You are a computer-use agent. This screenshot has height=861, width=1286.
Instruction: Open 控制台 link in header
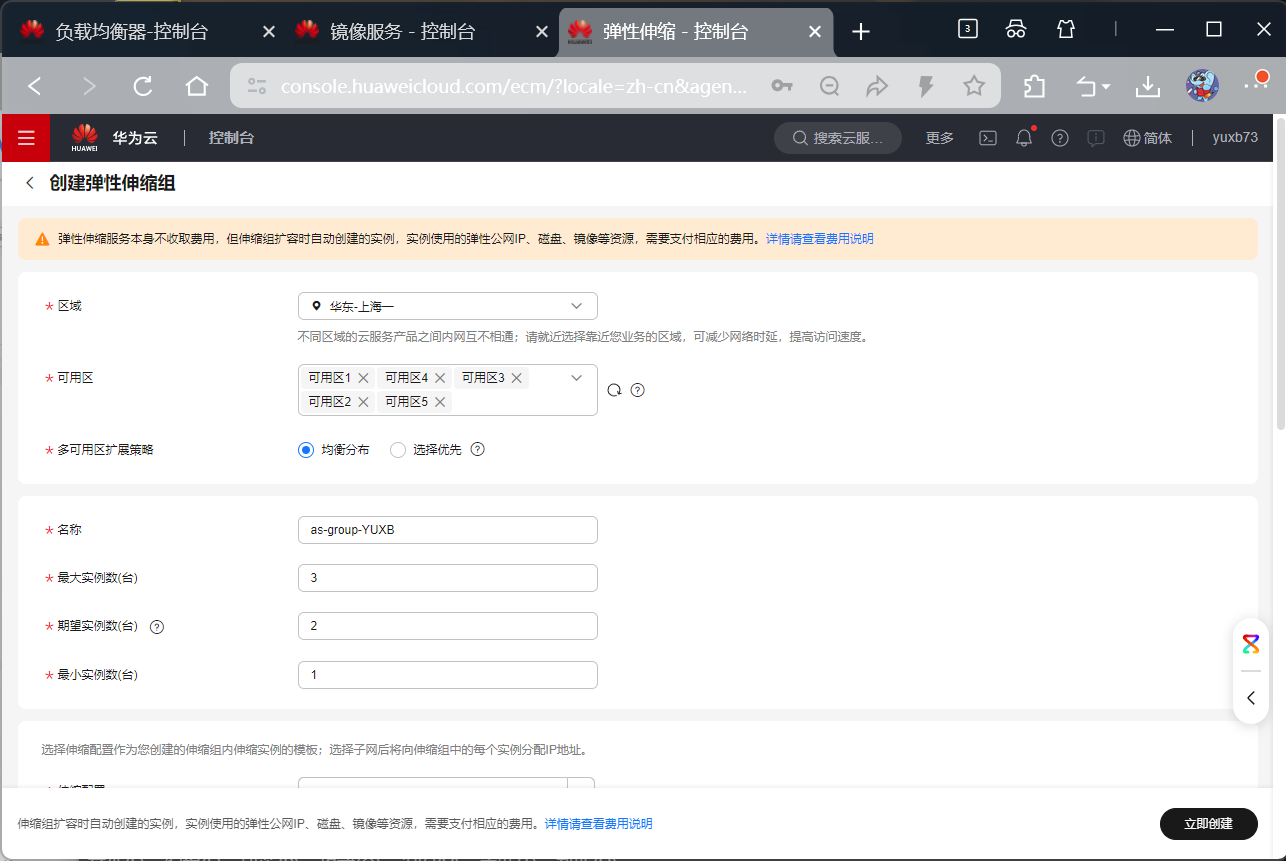231,138
